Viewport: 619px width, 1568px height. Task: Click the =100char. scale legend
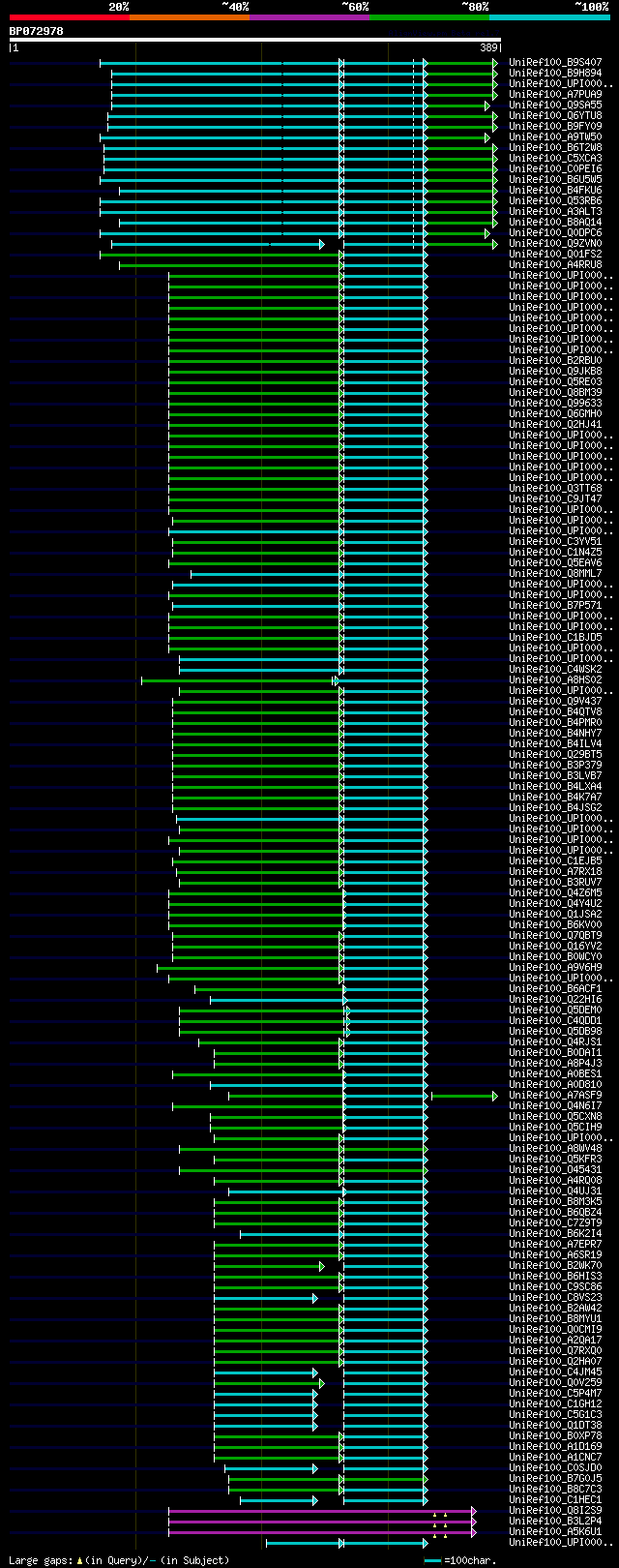(460, 1559)
